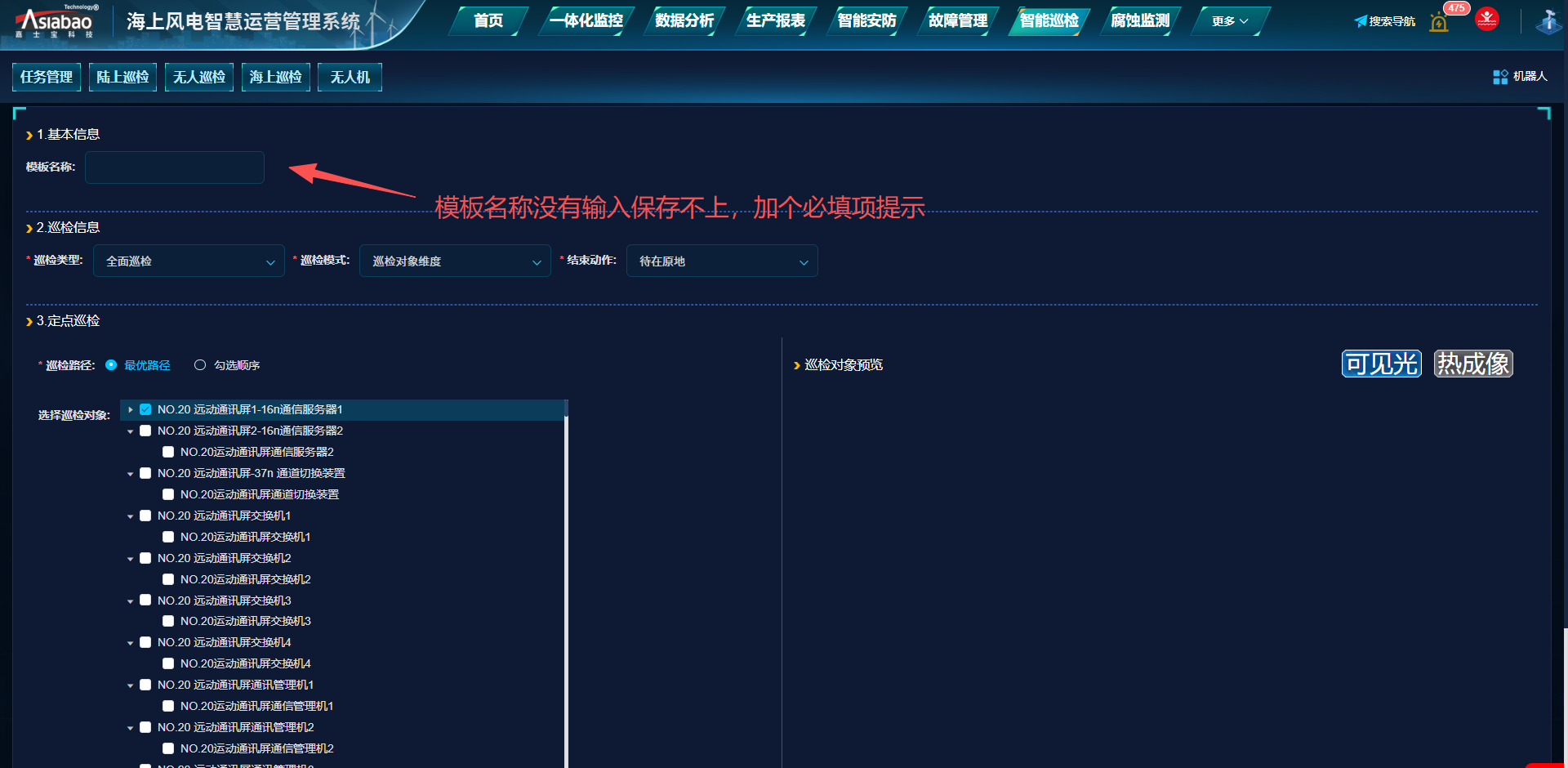The image size is (1568, 768).
Task: Click the 热成像 thermal imaging icon button
Action: click(x=1473, y=364)
